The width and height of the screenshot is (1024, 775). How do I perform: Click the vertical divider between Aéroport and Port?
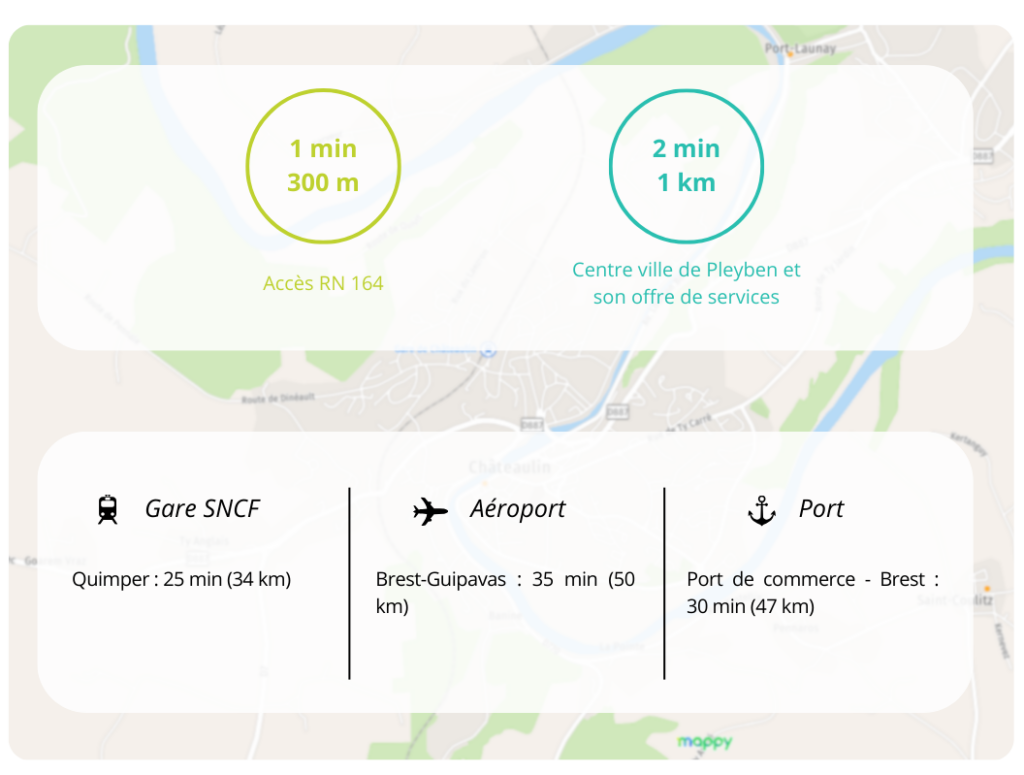click(x=664, y=583)
